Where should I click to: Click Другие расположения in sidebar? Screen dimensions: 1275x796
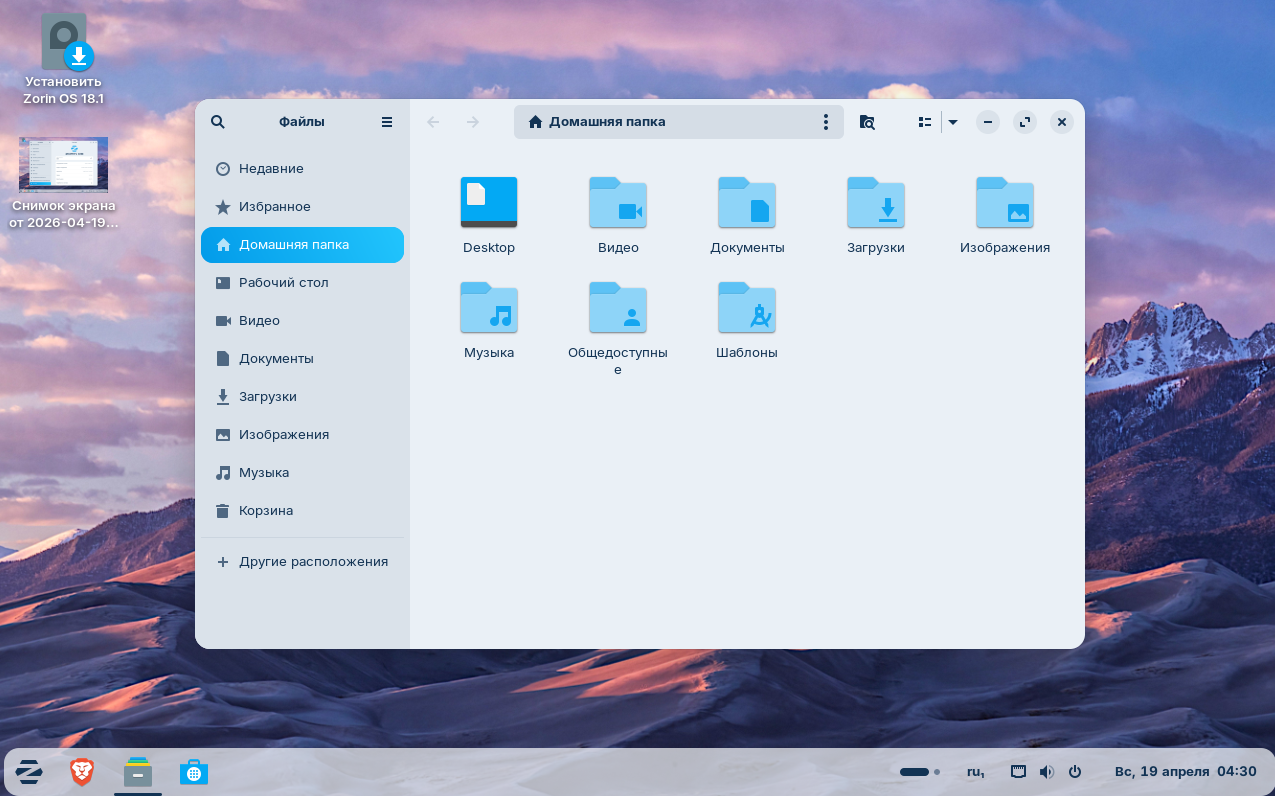[x=312, y=562]
